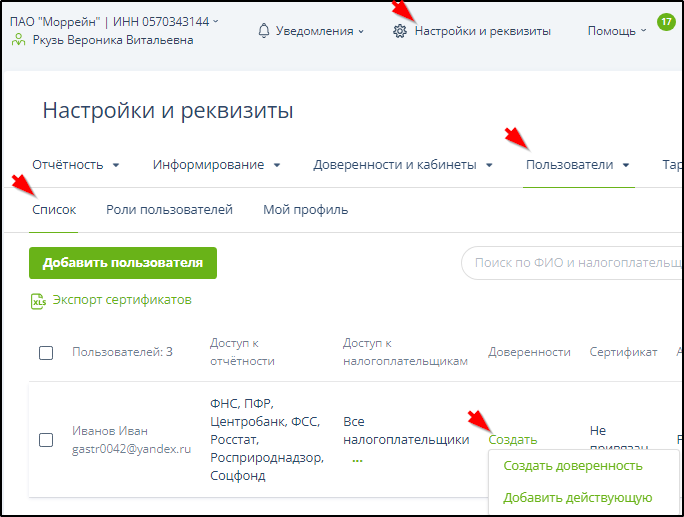Toggle the select-all users checkbox
Image resolution: width=684 pixels, height=517 pixels.
[46, 353]
